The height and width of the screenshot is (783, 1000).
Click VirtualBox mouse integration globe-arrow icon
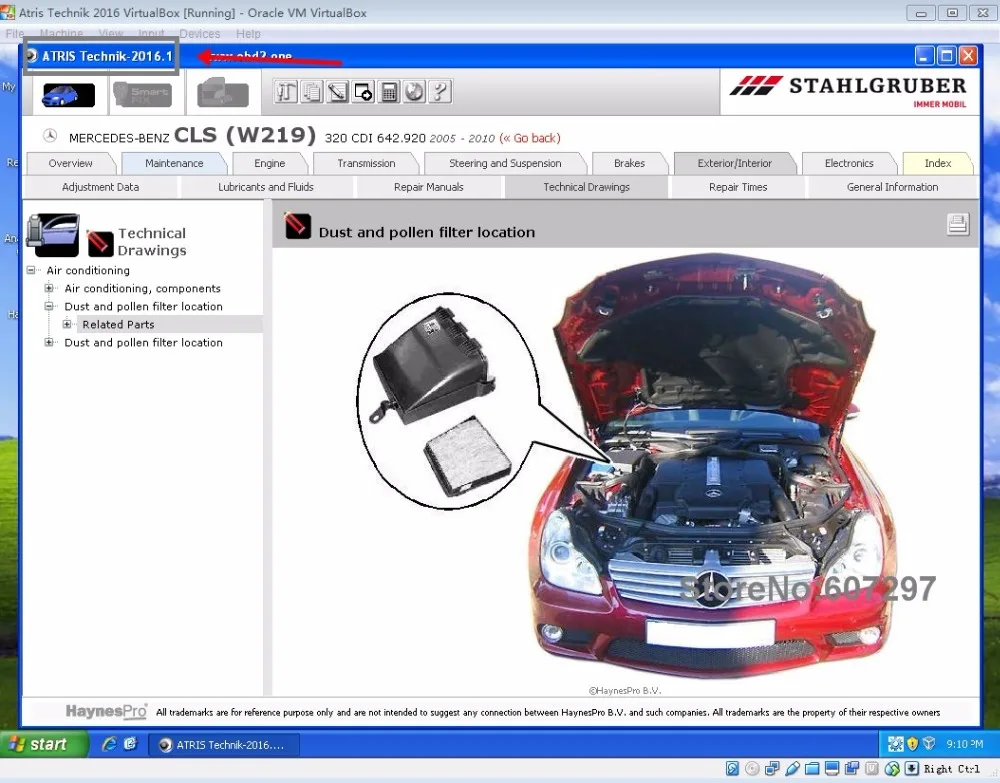pyautogui.click(x=892, y=769)
